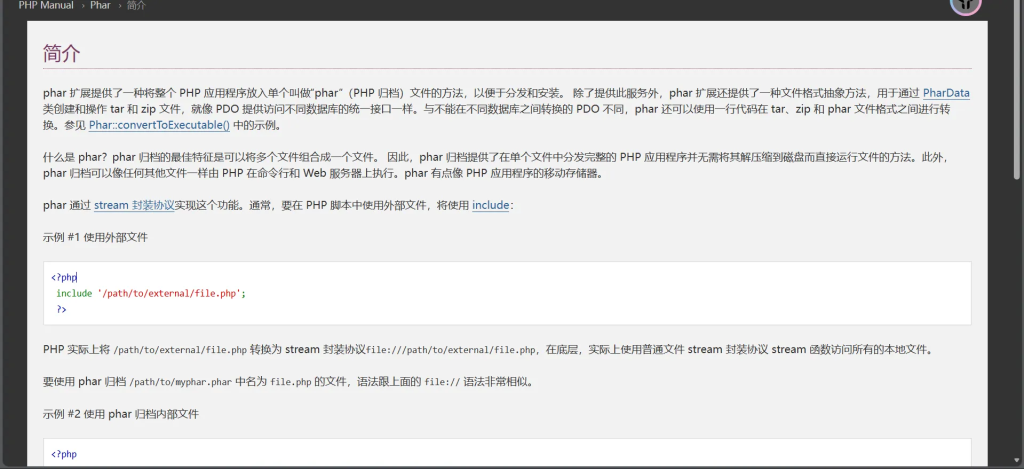Screen dimensions: 1024x469
Task: Open the Phar breadcrumb item
Action: pos(100,5)
